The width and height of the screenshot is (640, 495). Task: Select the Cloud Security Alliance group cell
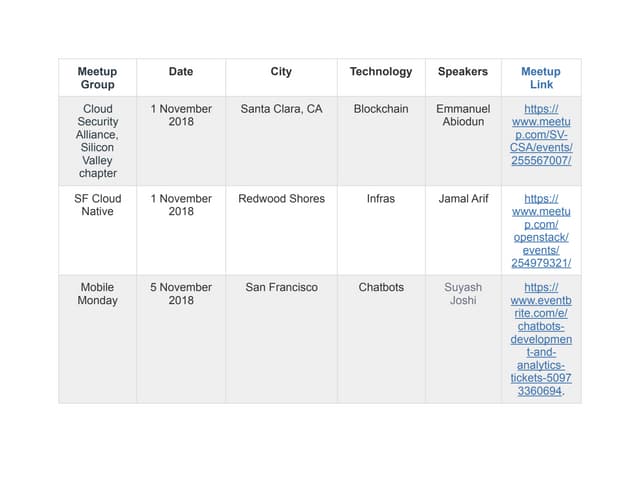coord(97,141)
